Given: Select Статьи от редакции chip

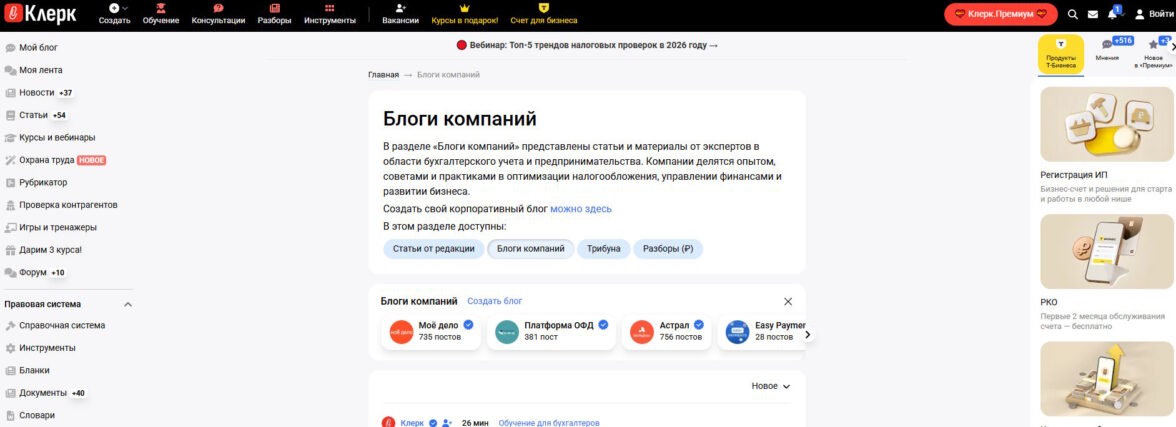Looking at the screenshot, I should 434,249.
